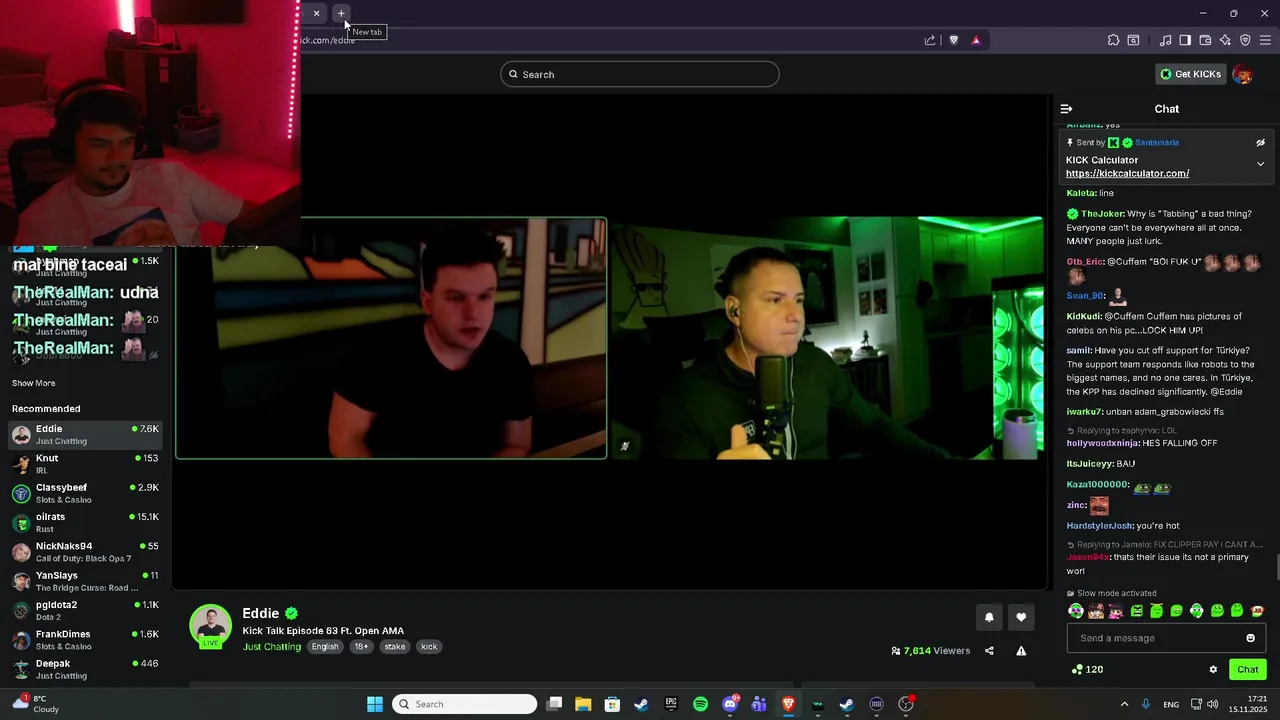The height and width of the screenshot is (720, 1280).
Task: Toggle notifications bell for Eddie
Action: pyautogui.click(x=989, y=618)
